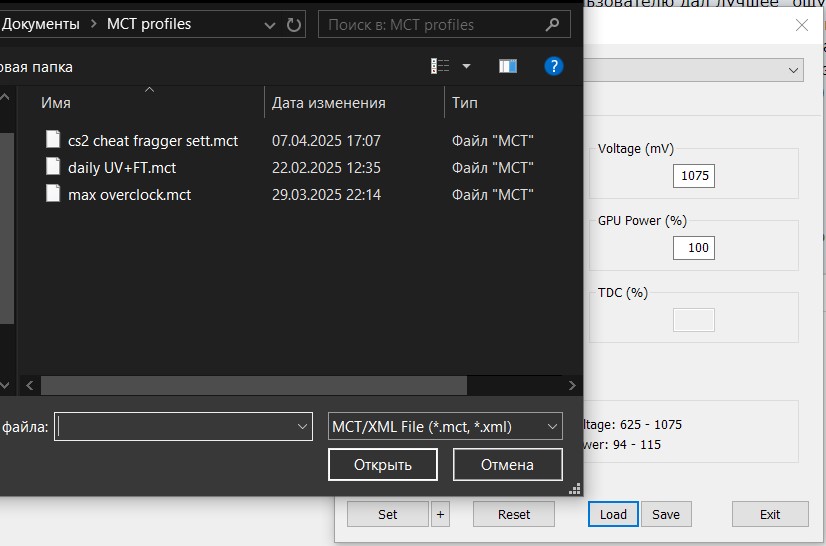The height and width of the screenshot is (546, 826).
Task: Sort by Дата изменения column header
Action: click(x=328, y=103)
